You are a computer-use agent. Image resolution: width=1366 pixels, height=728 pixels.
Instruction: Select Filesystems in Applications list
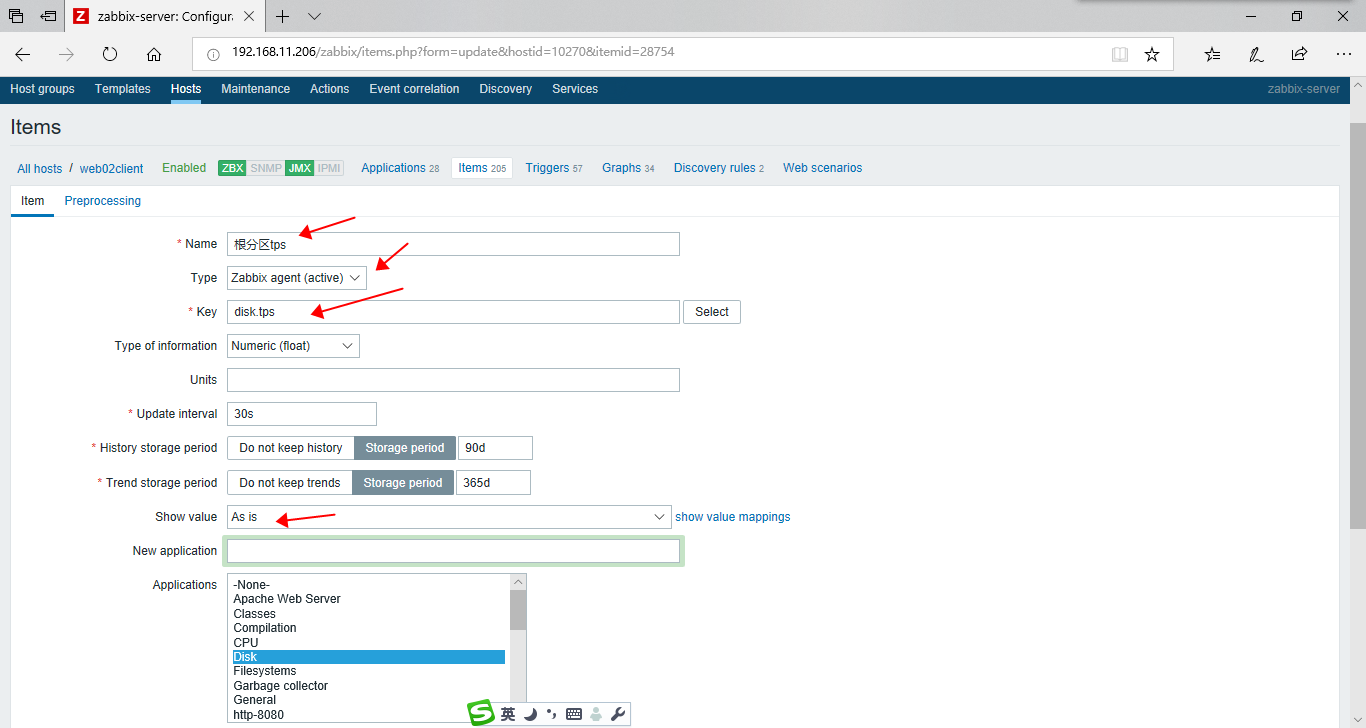(x=369, y=671)
